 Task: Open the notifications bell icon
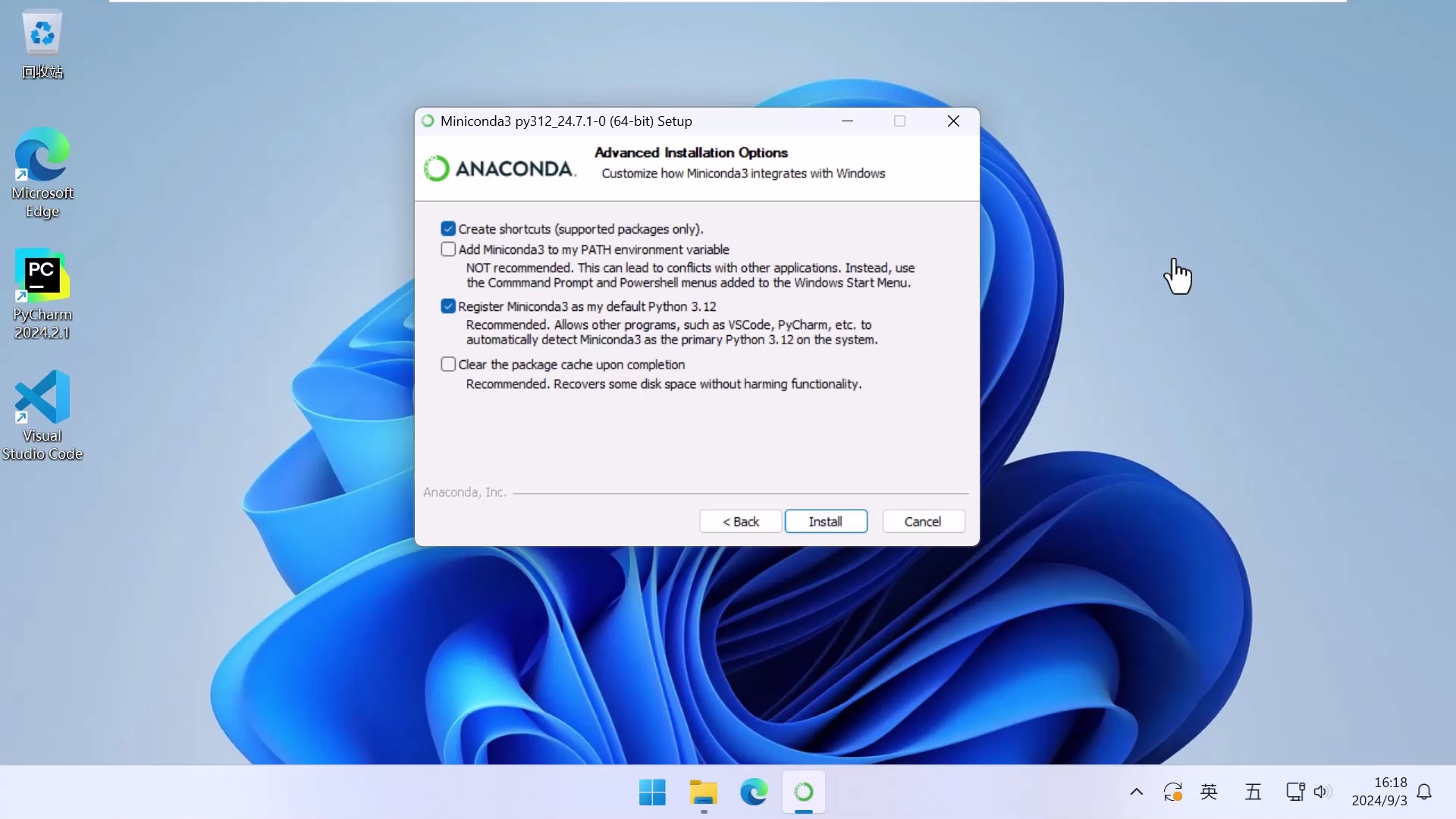click(1424, 792)
